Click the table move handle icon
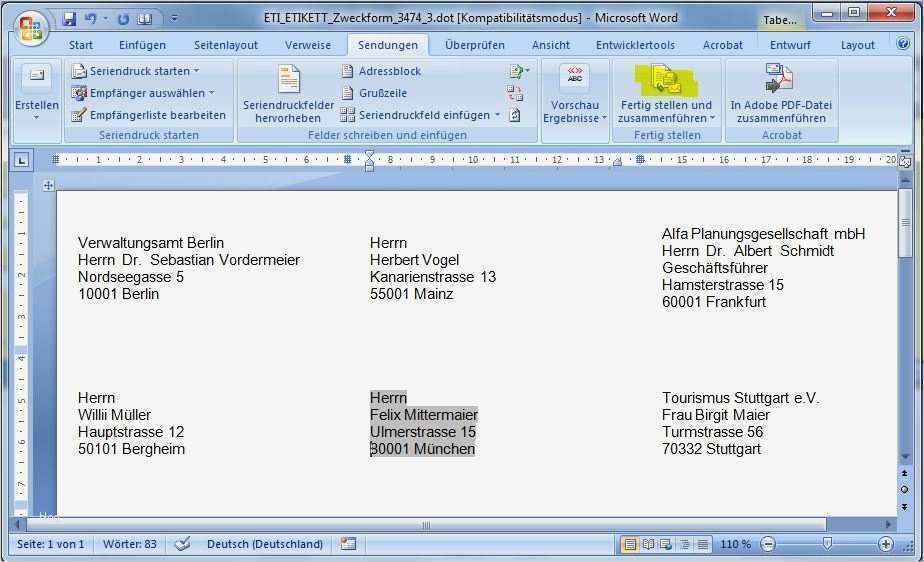Viewport: 924px width, 562px height. point(48,186)
